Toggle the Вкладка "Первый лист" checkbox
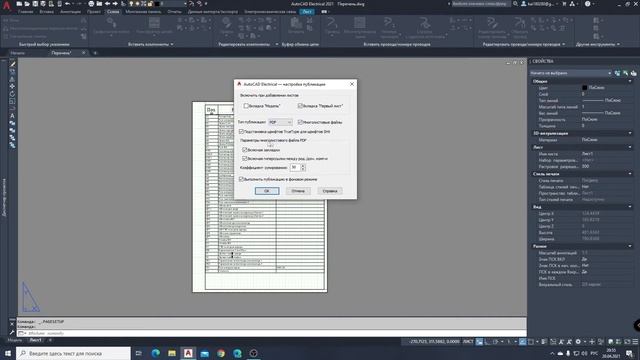The width and height of the screenshot is (640, 360). click(x=300, y=106)
